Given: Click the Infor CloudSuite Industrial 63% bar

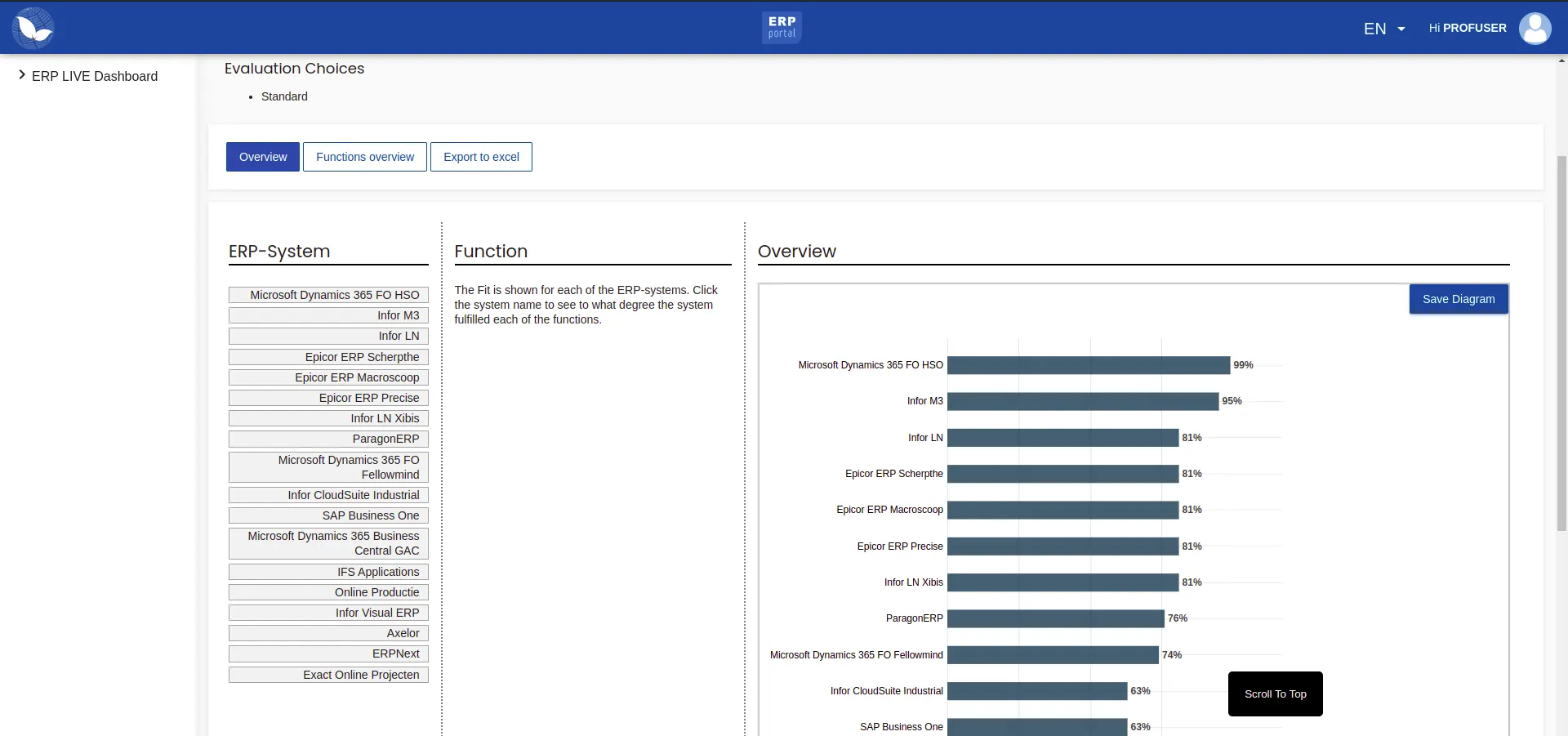Looking at the screenshot, I should pyautogui.click(x=1037, y=691).
